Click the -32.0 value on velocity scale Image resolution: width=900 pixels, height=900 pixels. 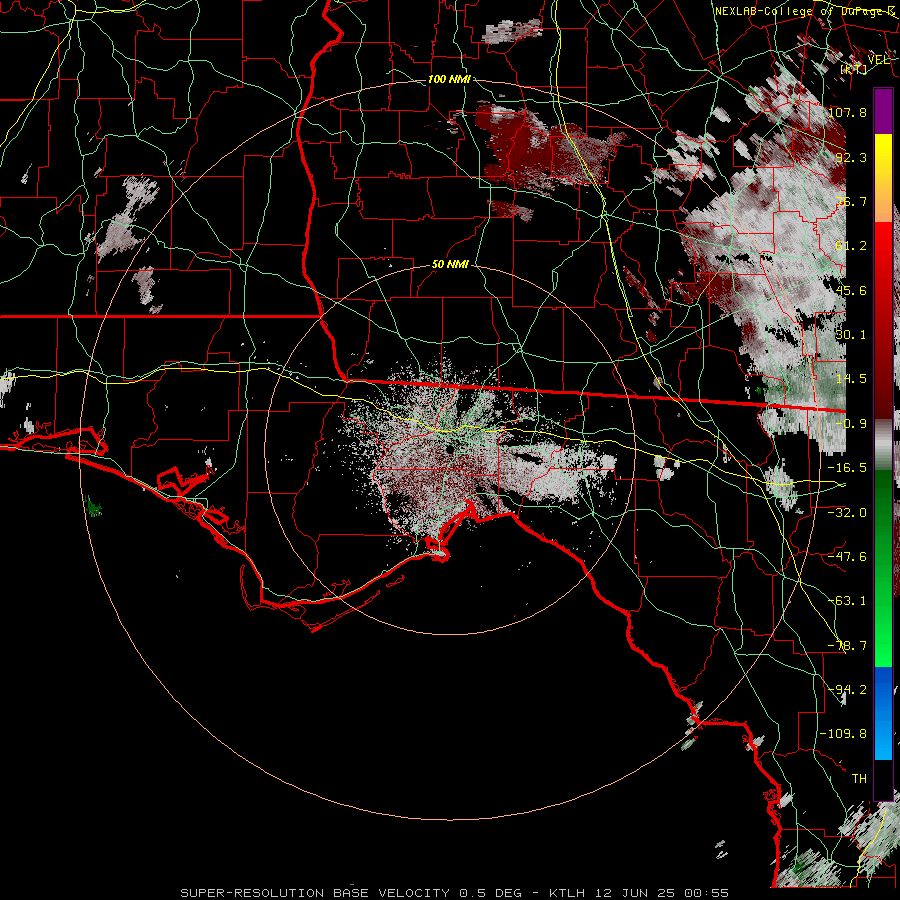click(x=847, y=512)
